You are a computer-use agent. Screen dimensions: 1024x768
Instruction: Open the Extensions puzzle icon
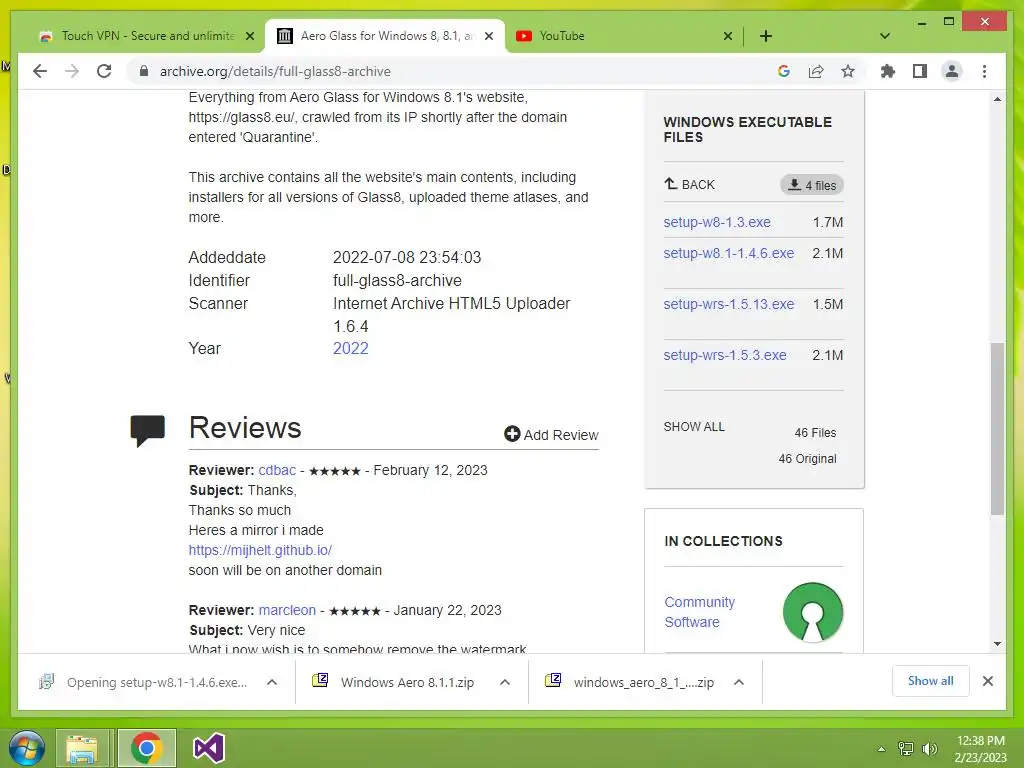(x=888, y=71)
